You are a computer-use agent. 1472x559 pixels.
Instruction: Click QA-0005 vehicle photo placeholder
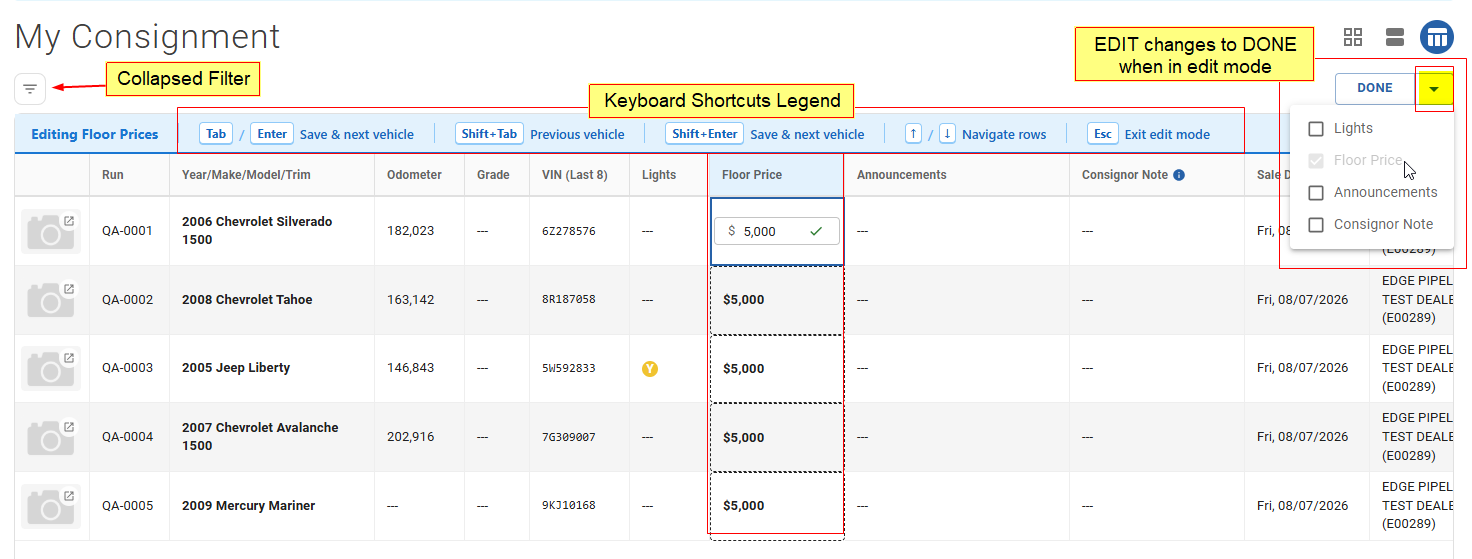[x=50, y=507]
